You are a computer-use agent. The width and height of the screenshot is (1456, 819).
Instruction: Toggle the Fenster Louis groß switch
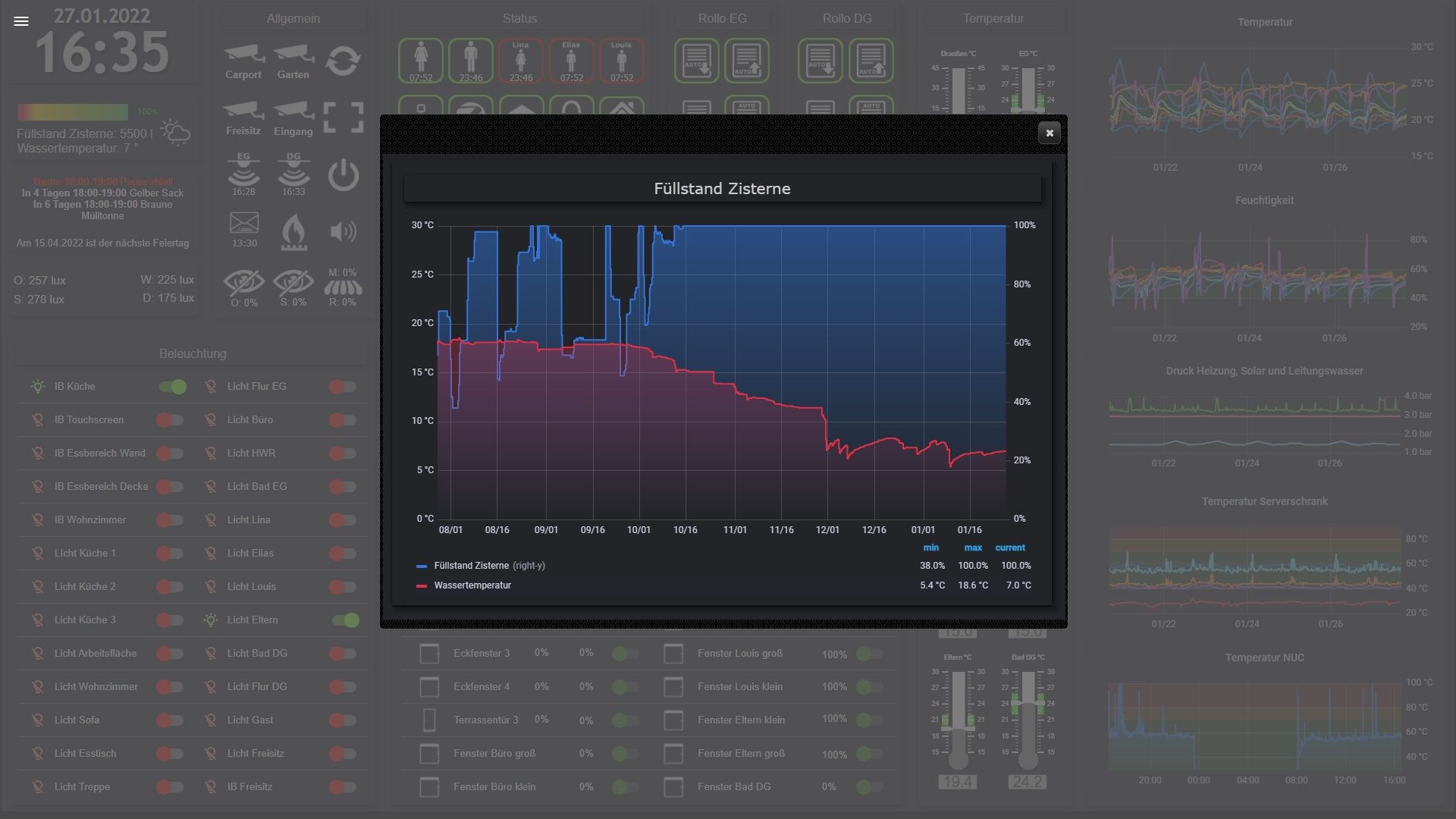[870, 654]
